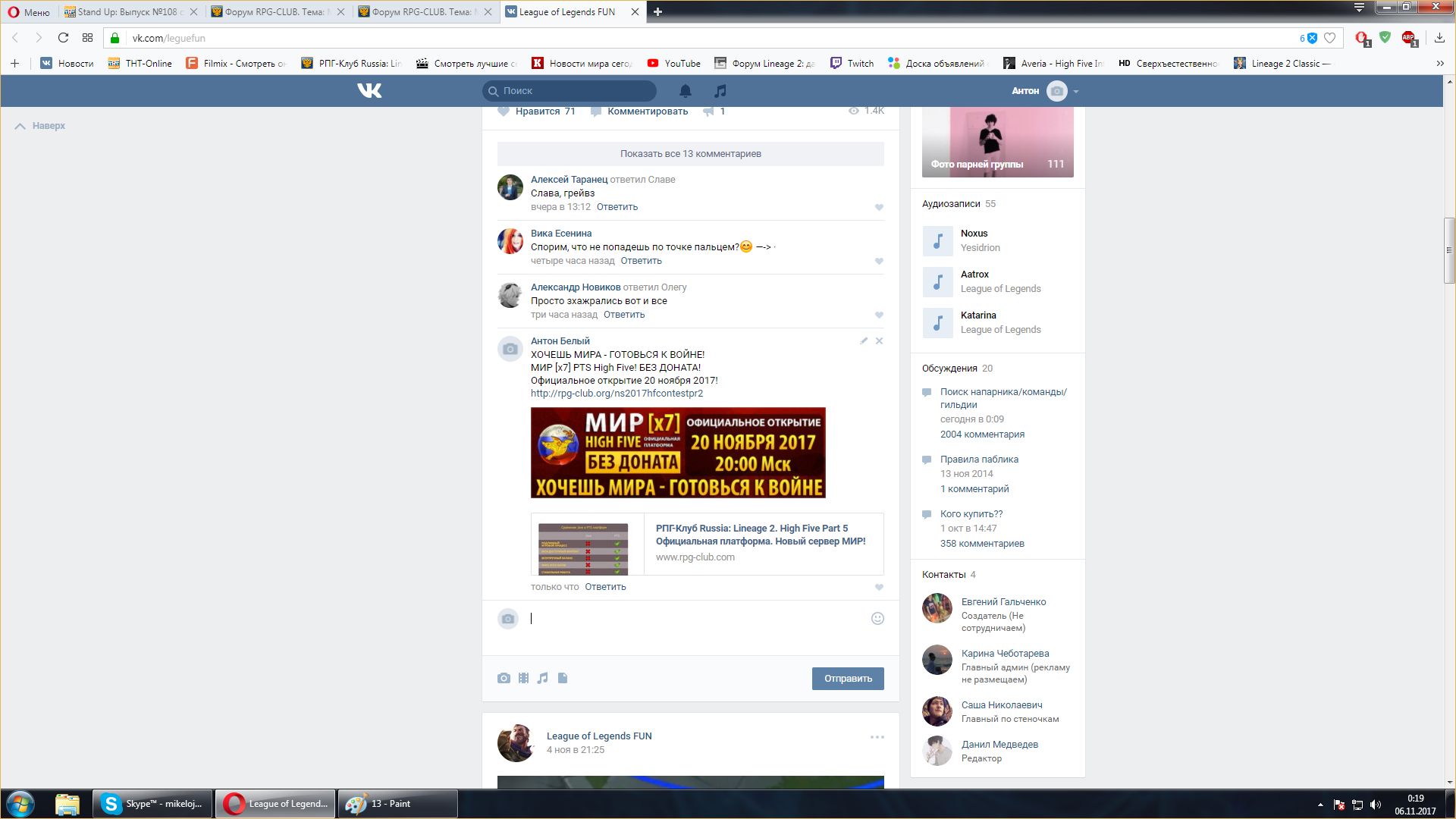Attach an audio track to comment
1456x819 pixels.
542,678
